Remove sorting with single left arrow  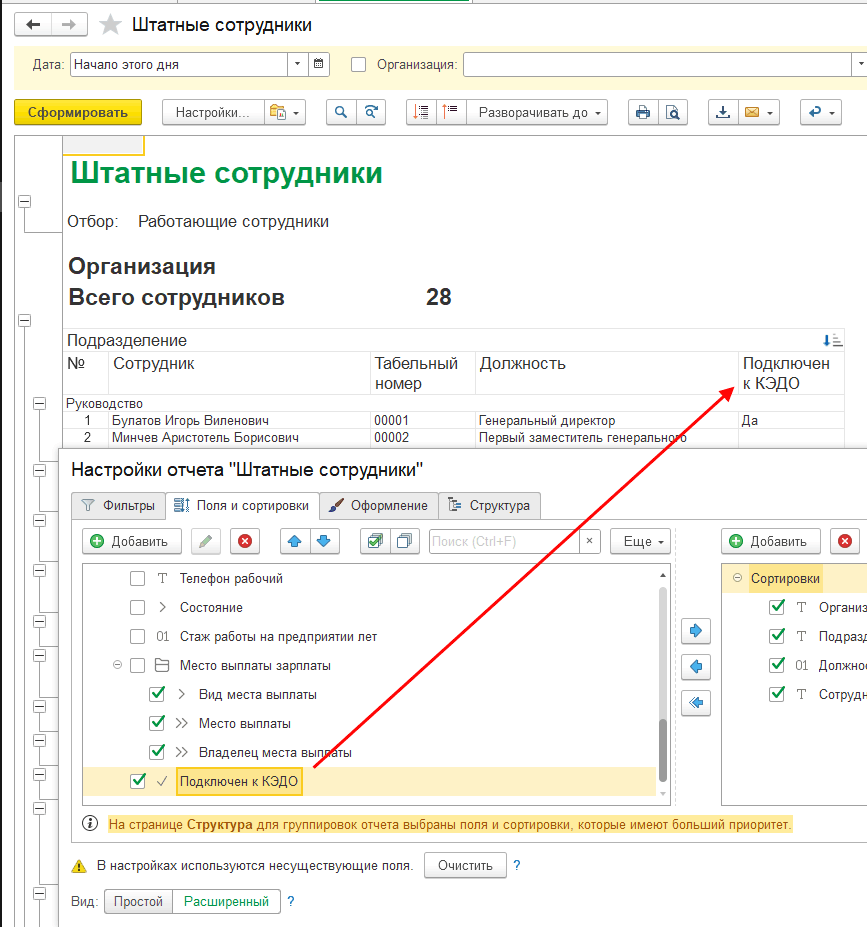coord(696,667)
